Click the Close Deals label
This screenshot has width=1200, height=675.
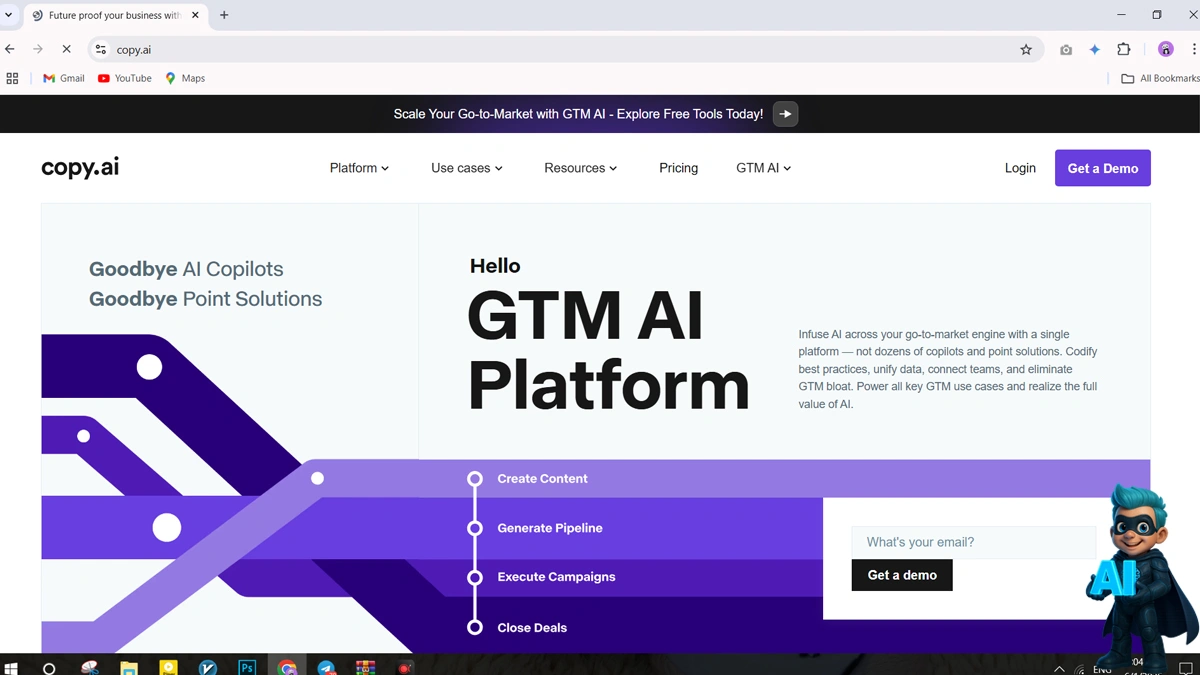pos(532,628)
